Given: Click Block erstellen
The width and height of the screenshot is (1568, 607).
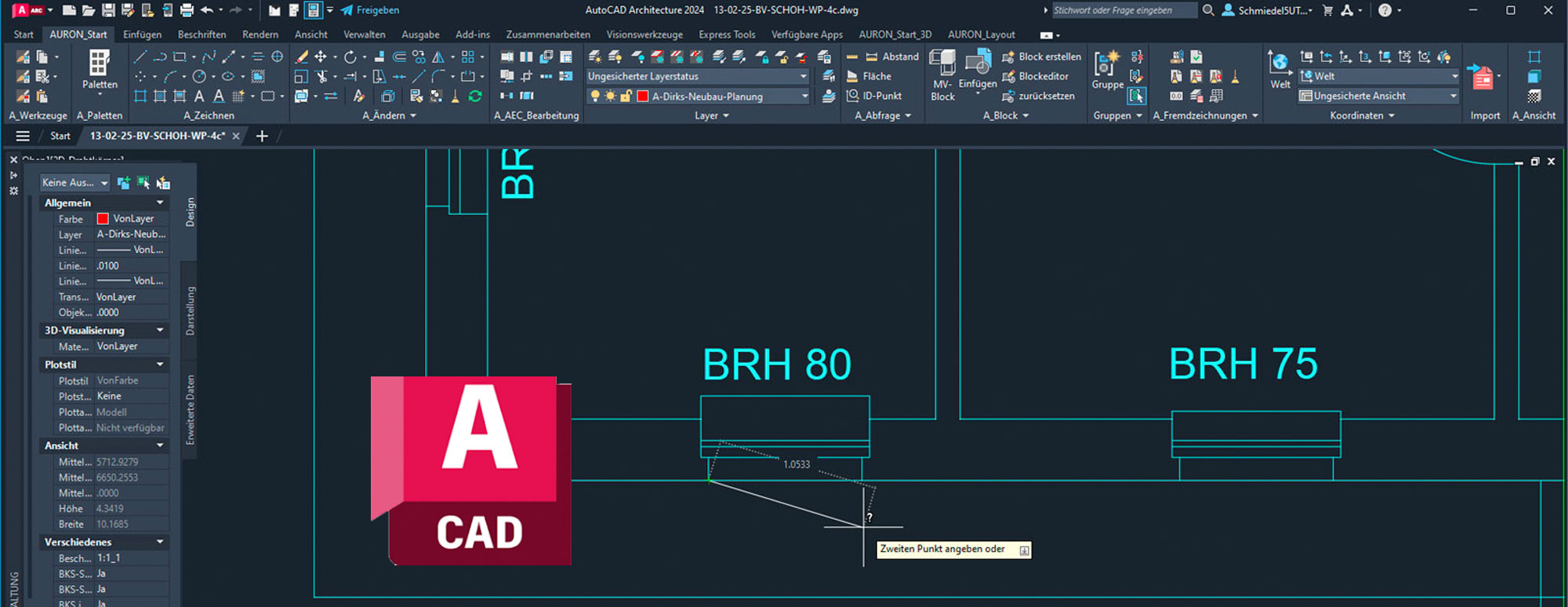Looking at the screenshot, I should 1041,56.
